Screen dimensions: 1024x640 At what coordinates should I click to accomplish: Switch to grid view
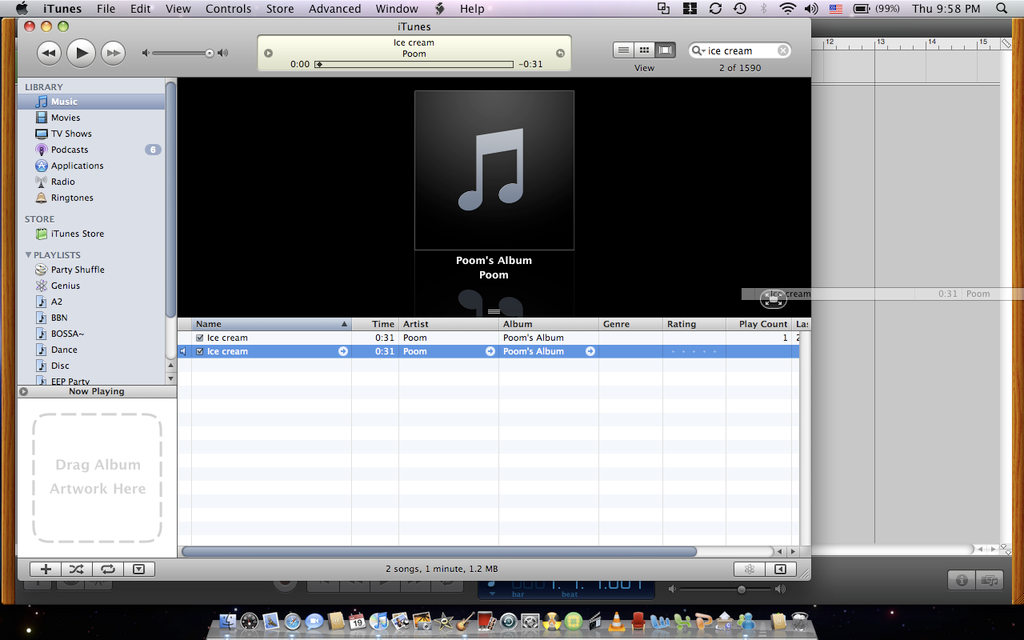click(644, 50)
